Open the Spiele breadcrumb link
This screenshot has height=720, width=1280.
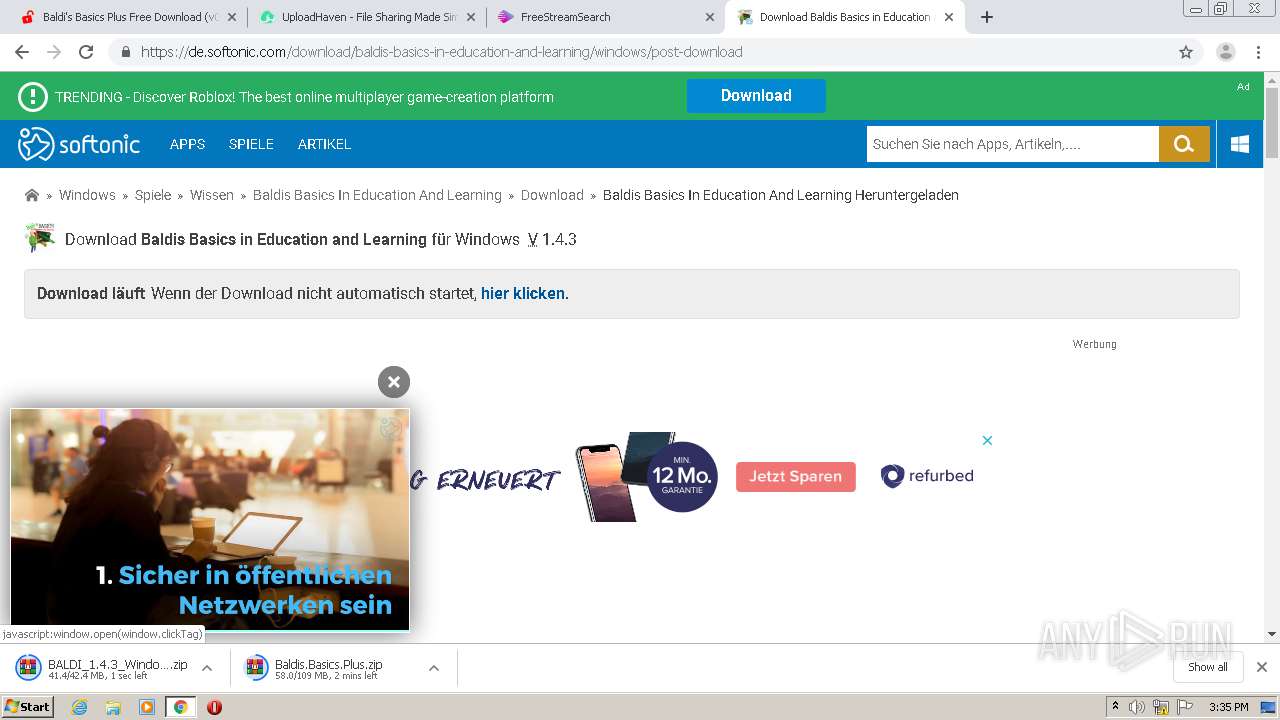(x=153, y=195)
